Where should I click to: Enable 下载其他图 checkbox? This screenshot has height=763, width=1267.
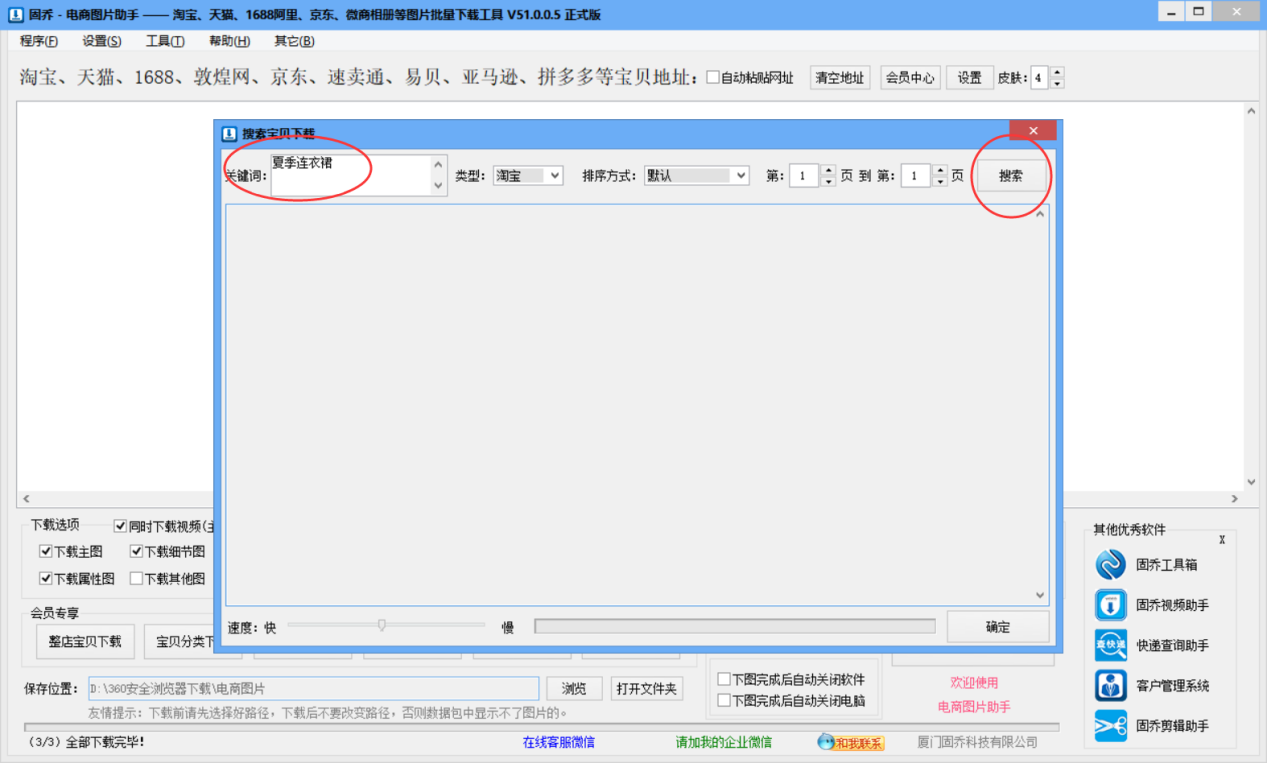136,578
